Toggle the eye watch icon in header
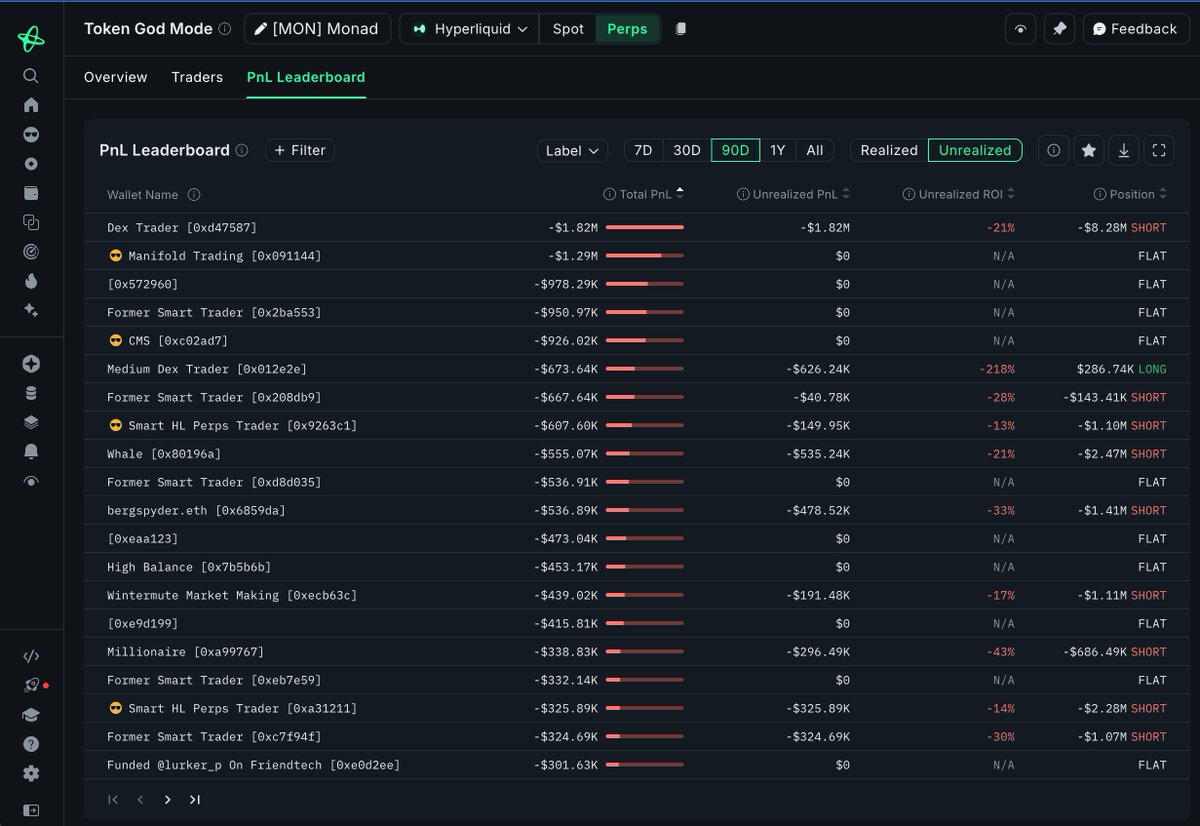 pos(1020,29)
